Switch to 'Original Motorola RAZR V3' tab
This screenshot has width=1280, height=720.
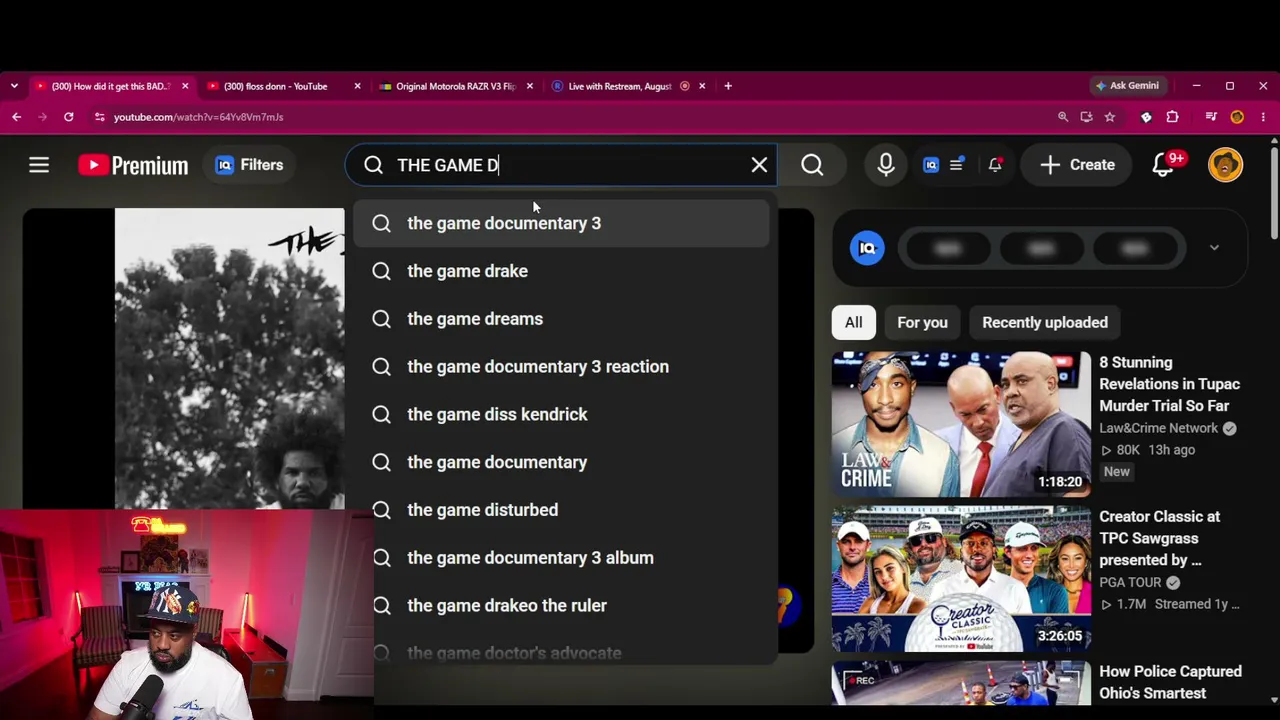tap(457, 86)
